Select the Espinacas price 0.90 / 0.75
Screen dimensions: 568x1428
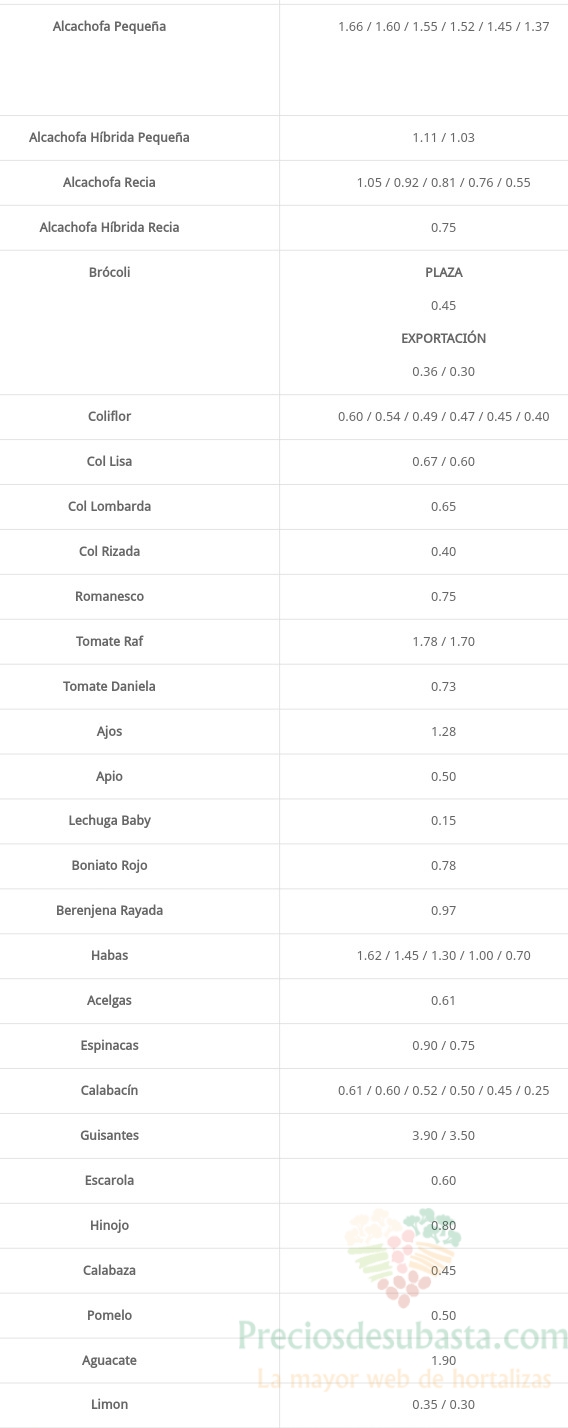click(443, 1045)
